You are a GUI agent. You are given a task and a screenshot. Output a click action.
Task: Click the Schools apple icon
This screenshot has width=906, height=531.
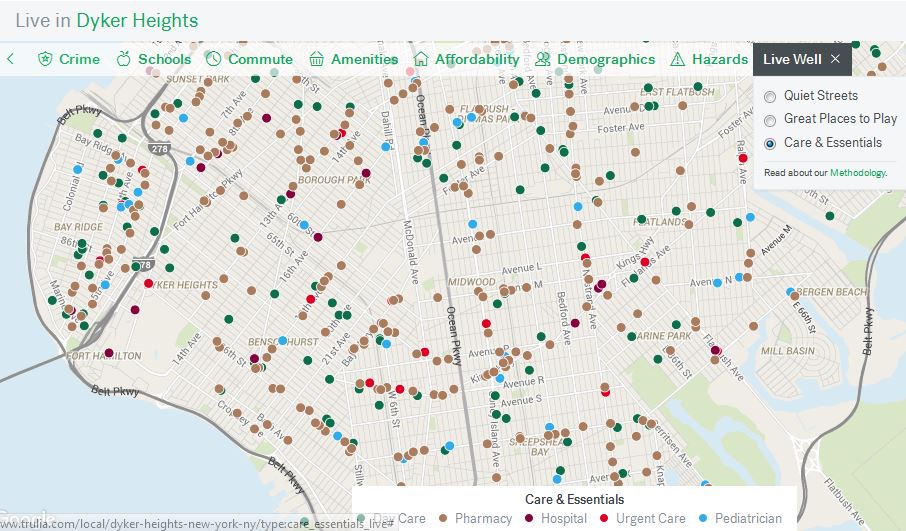(124, 59)
